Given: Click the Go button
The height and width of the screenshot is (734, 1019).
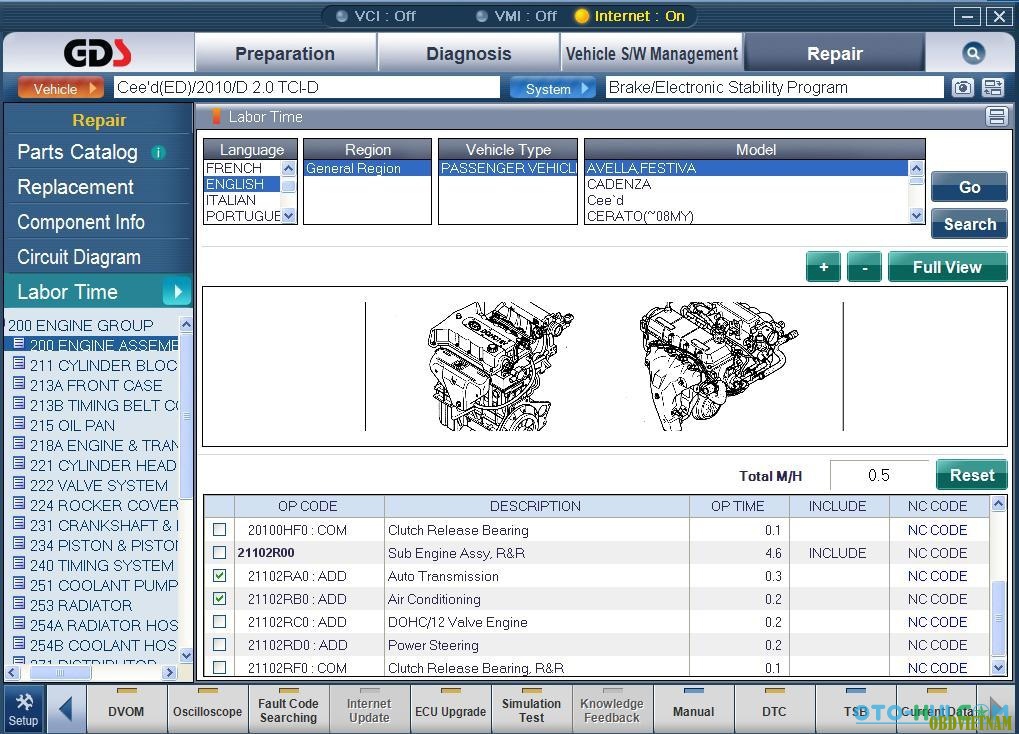Looking at the screenshot, I should pos(969,187).
